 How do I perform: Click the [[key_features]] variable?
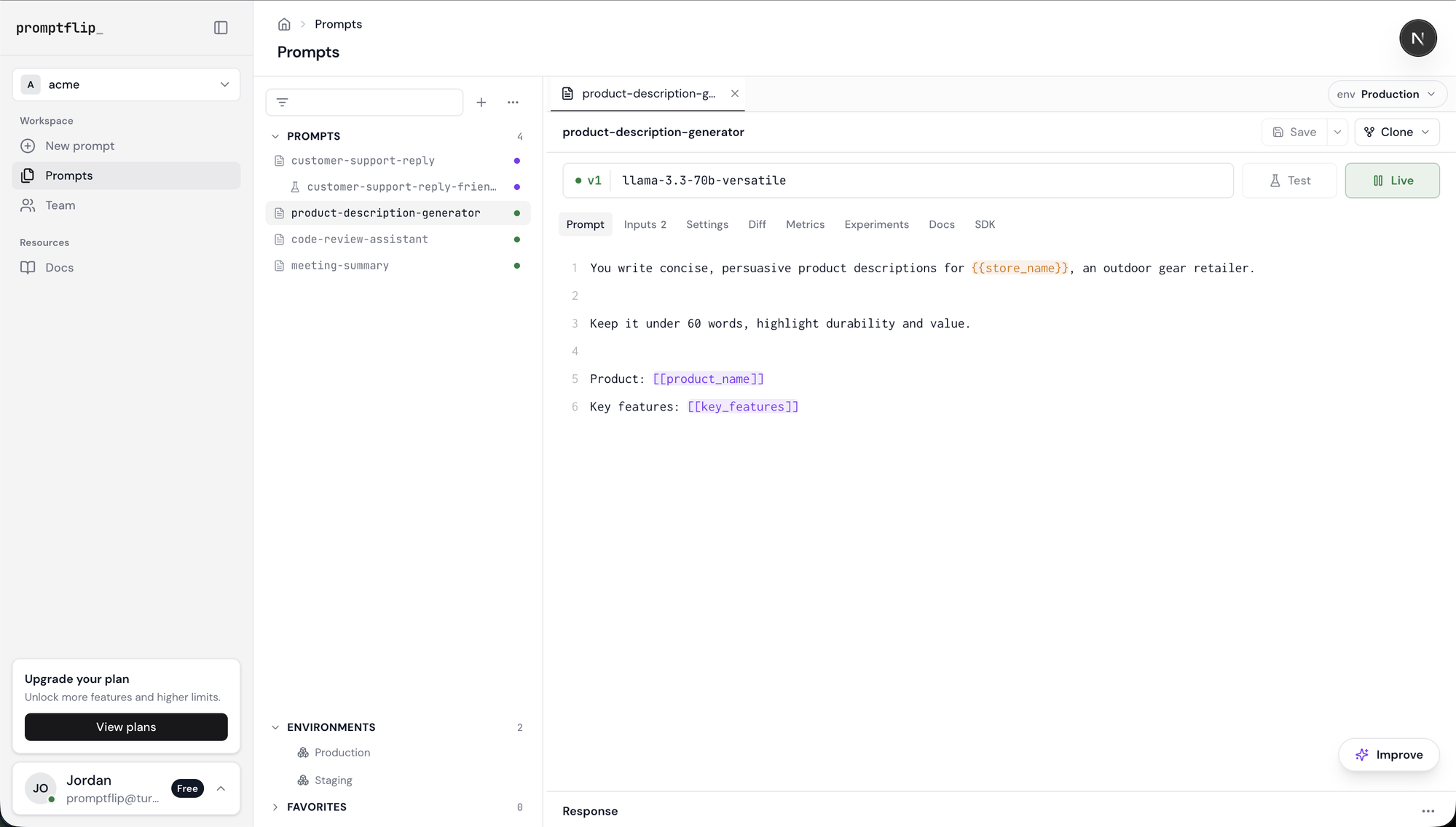click(743, 406)
